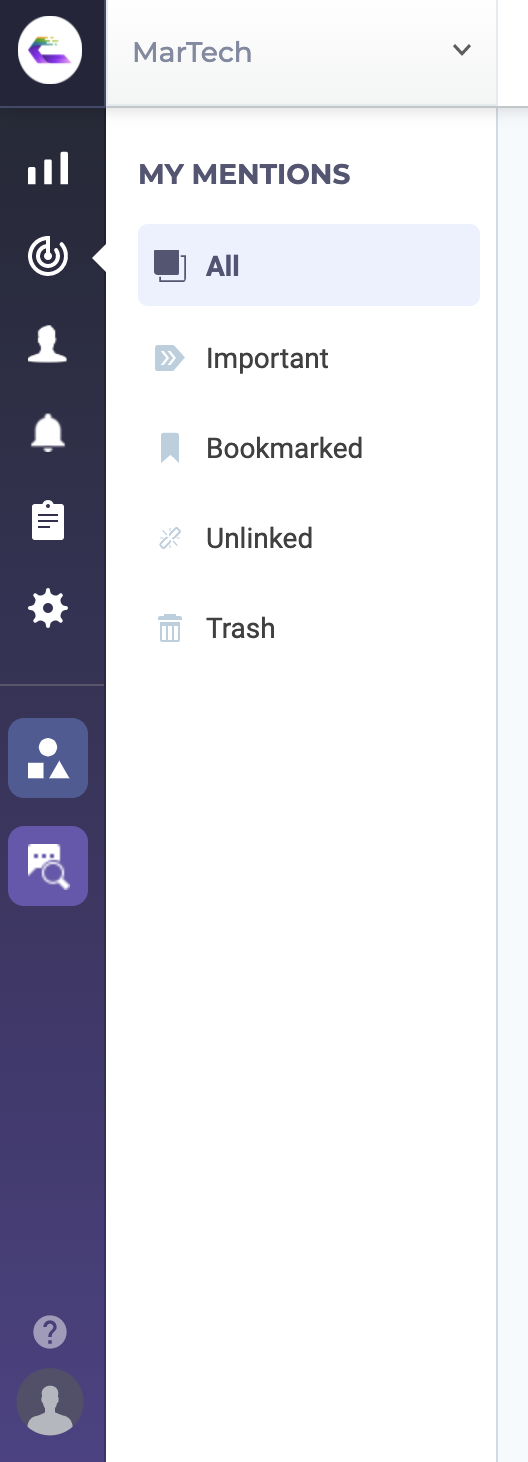Click the Trash bin icon

(170, 628)
